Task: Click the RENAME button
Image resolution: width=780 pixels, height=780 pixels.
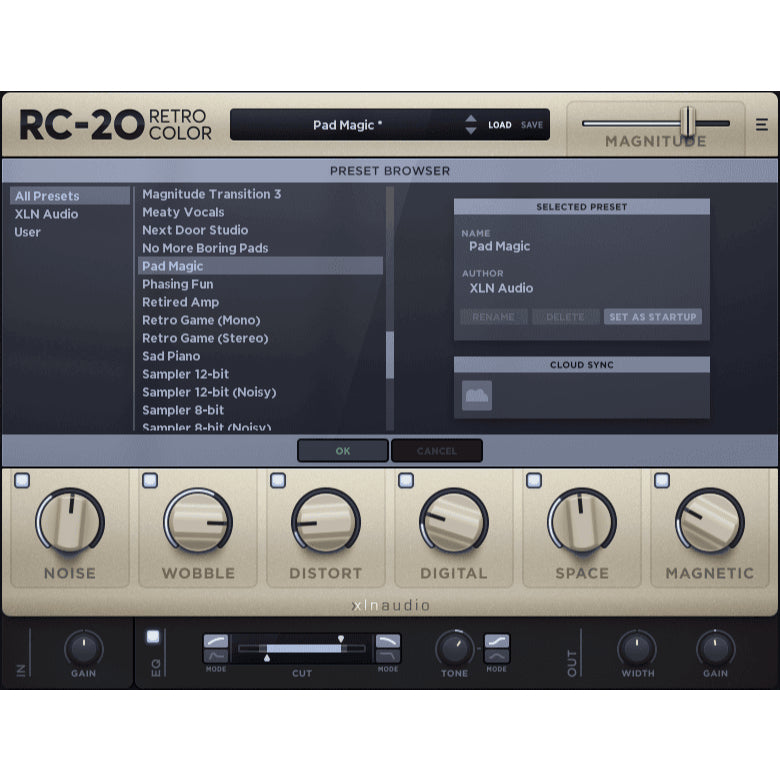Action: tap(493, 317)
